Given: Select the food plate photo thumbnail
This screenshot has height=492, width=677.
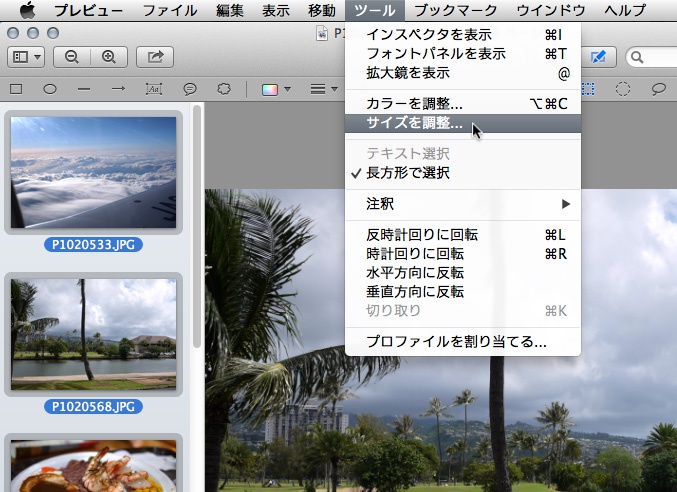Looking at the screenshot, I should coord(93,466).
